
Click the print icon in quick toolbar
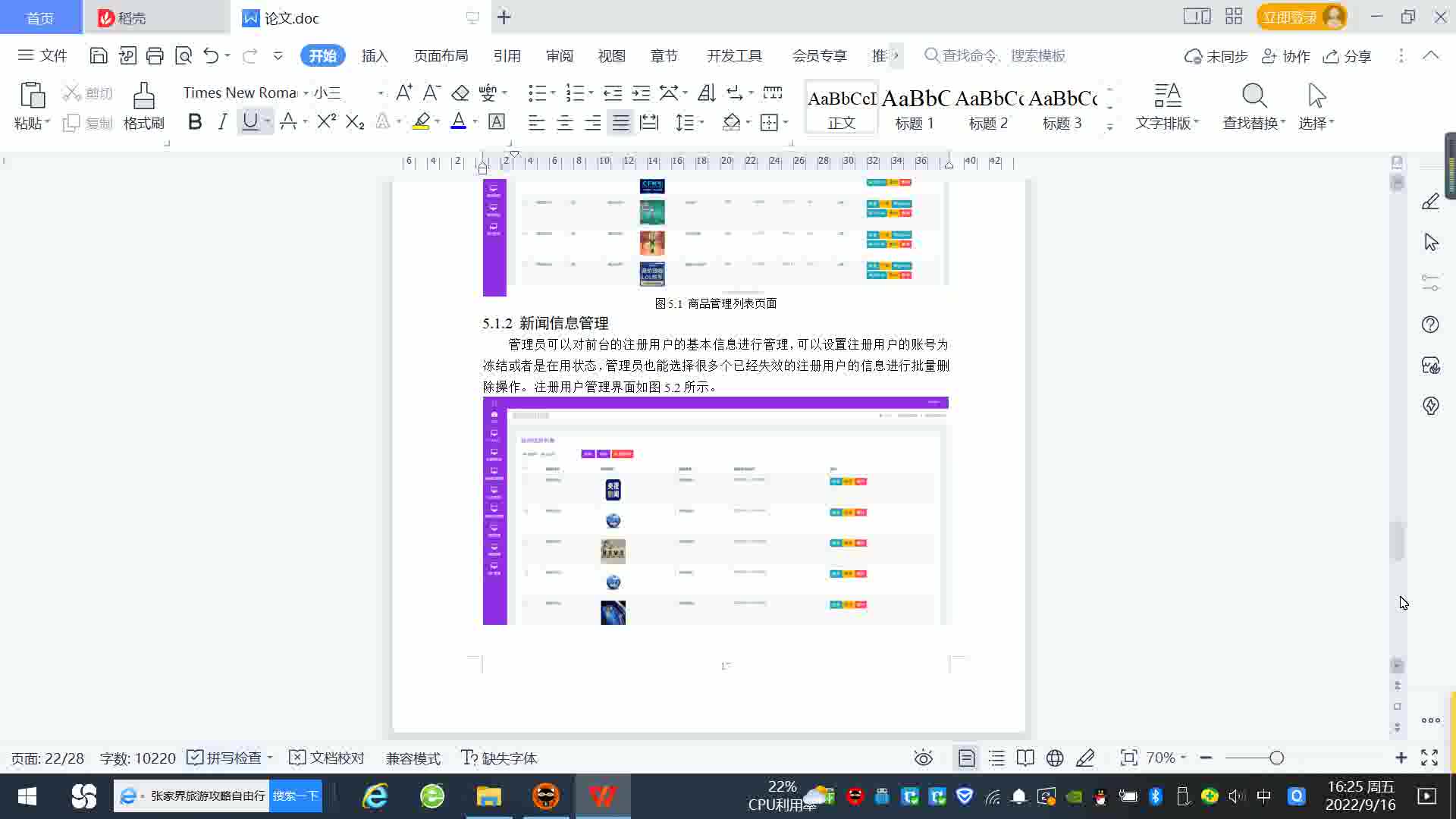(155, 55)
